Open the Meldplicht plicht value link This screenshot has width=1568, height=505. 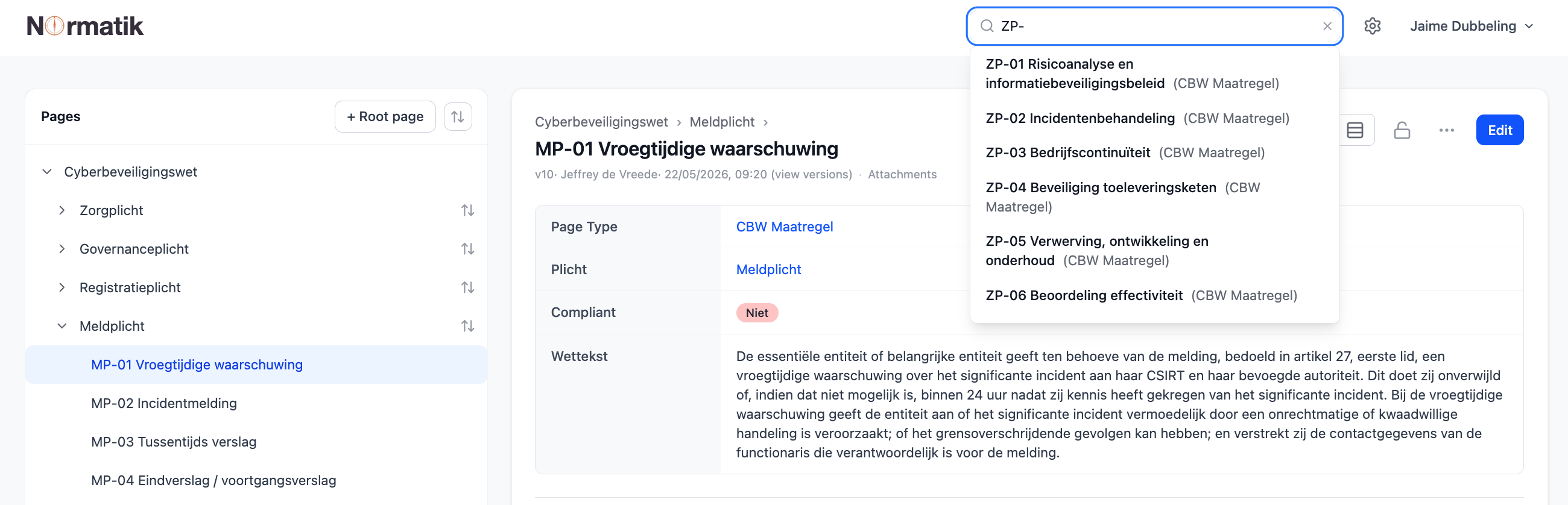[x=768, y=270]
